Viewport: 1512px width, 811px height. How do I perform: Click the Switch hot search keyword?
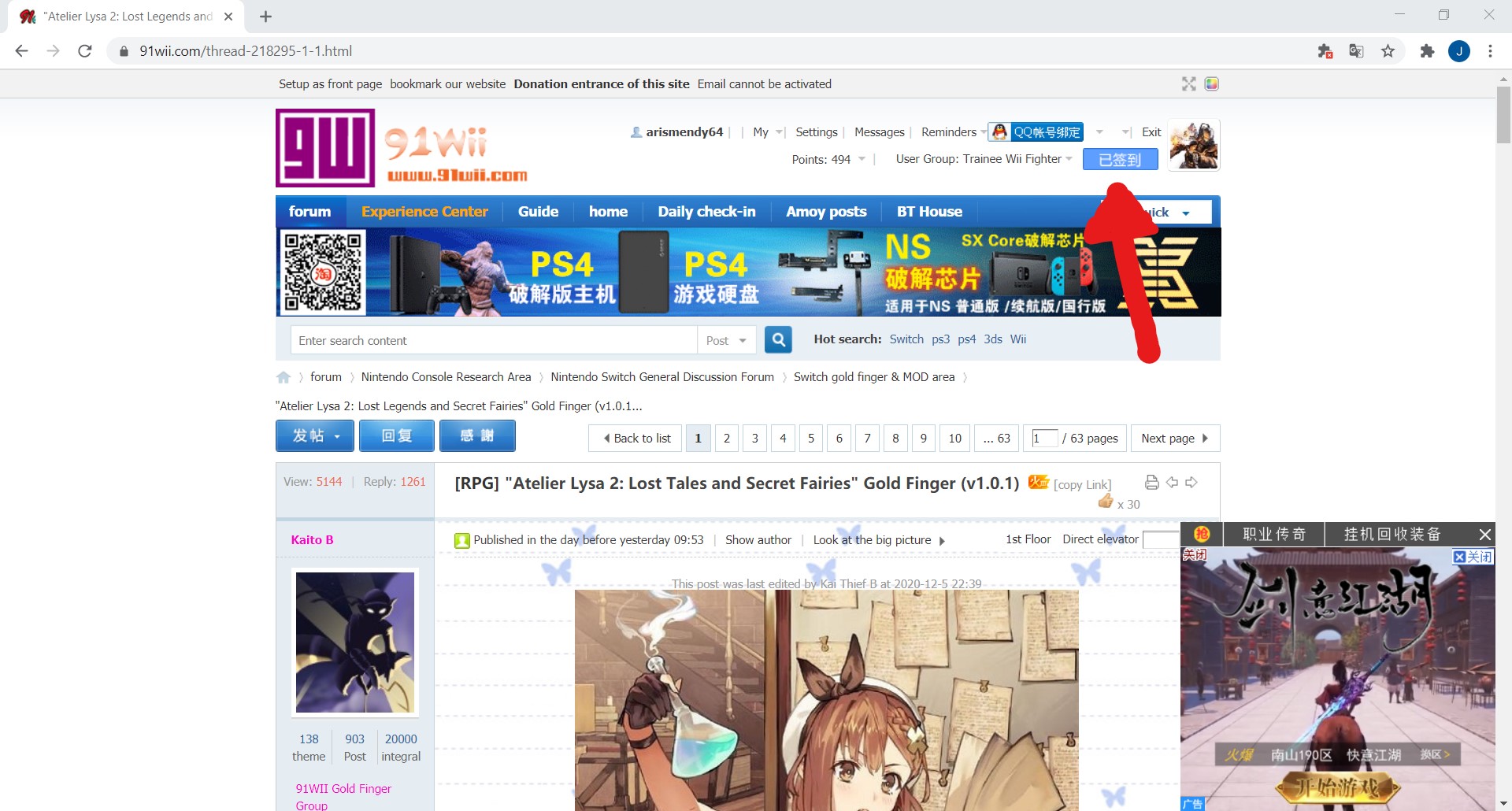tap(906, 339)
